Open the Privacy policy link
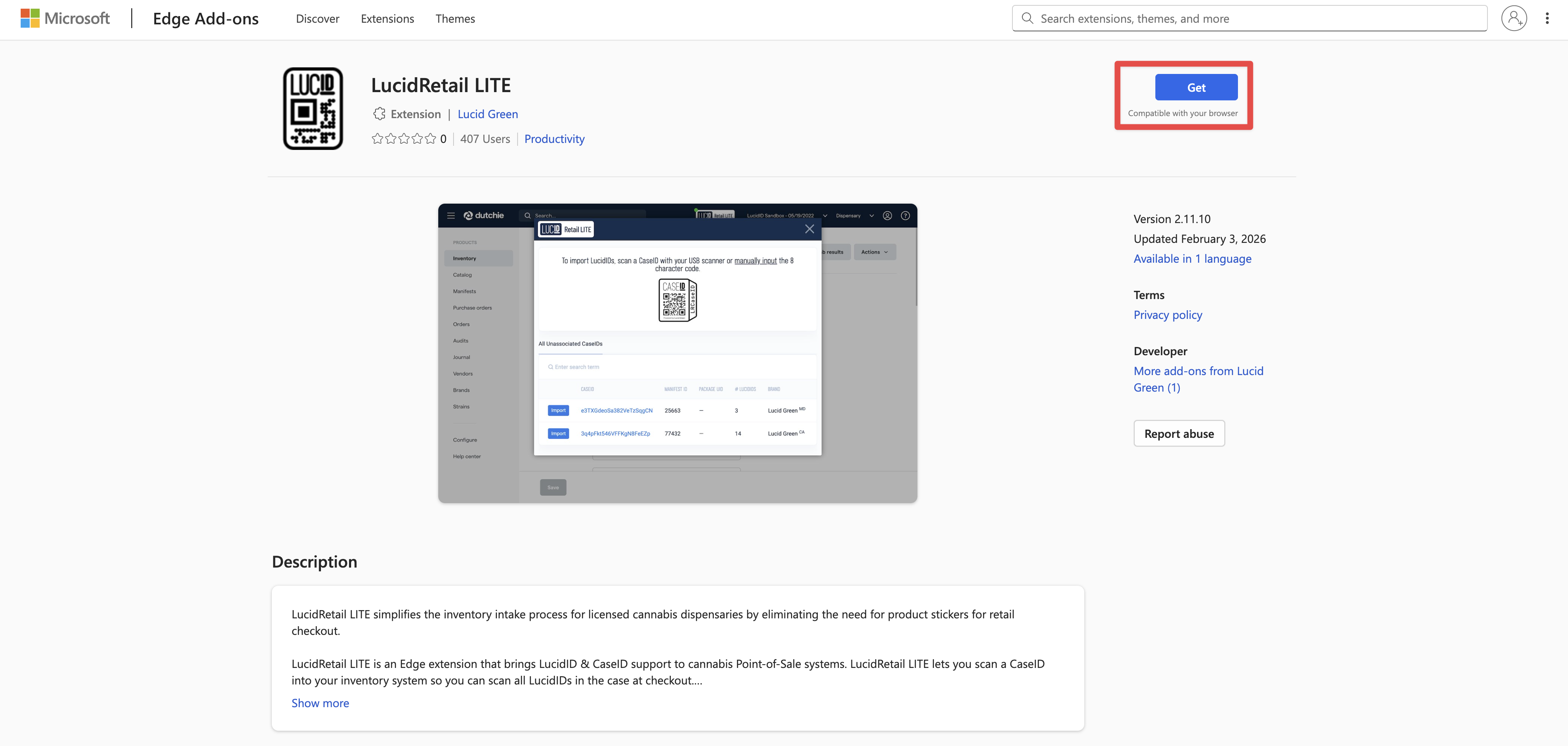This screenshot has width=1568, height=746. click(x=1167, y=315)
